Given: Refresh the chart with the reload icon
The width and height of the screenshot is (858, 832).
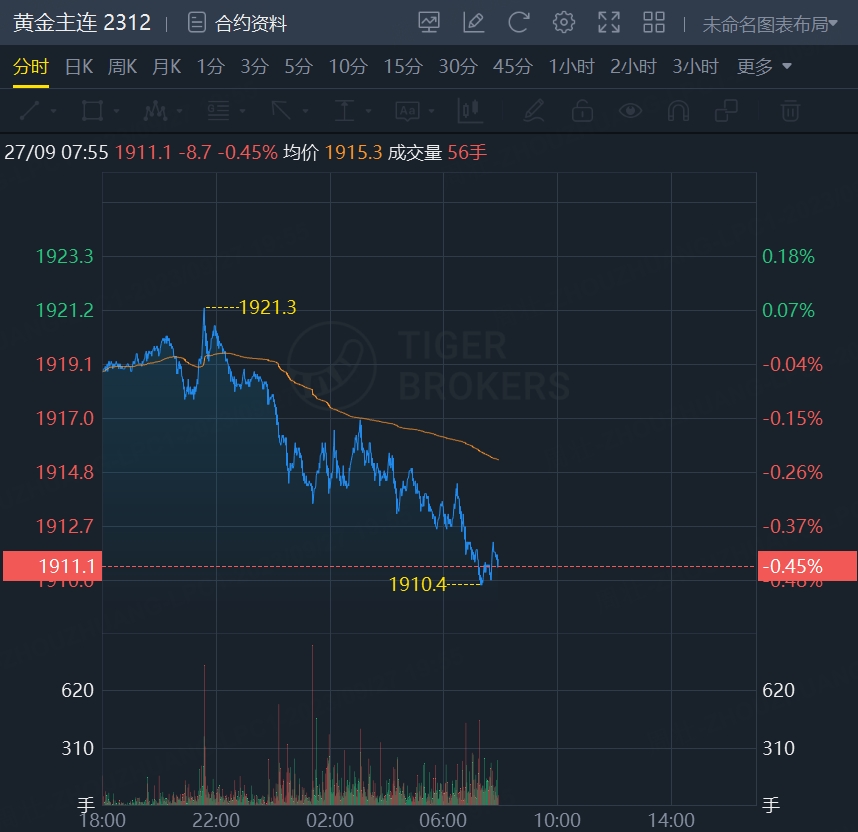Looking at the screenshot, I should pyautogui.click(x=519, y=23).
